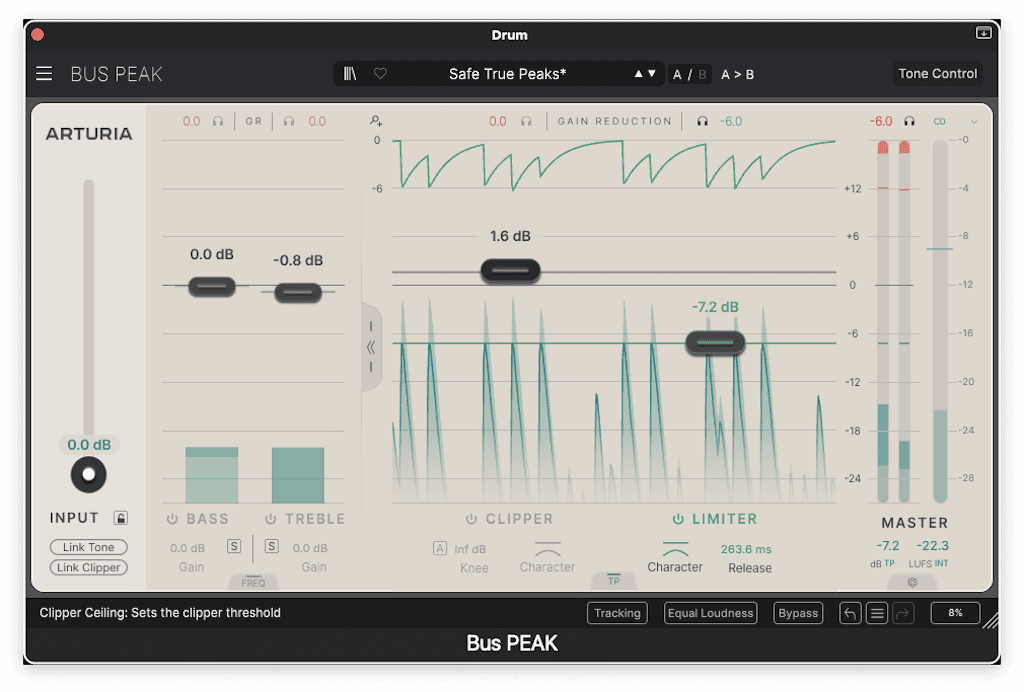The height and width of the screenshot is (692, 1024).
Task: Listen to limiter gain reduction headphone icon
Action: coord(702,121)
